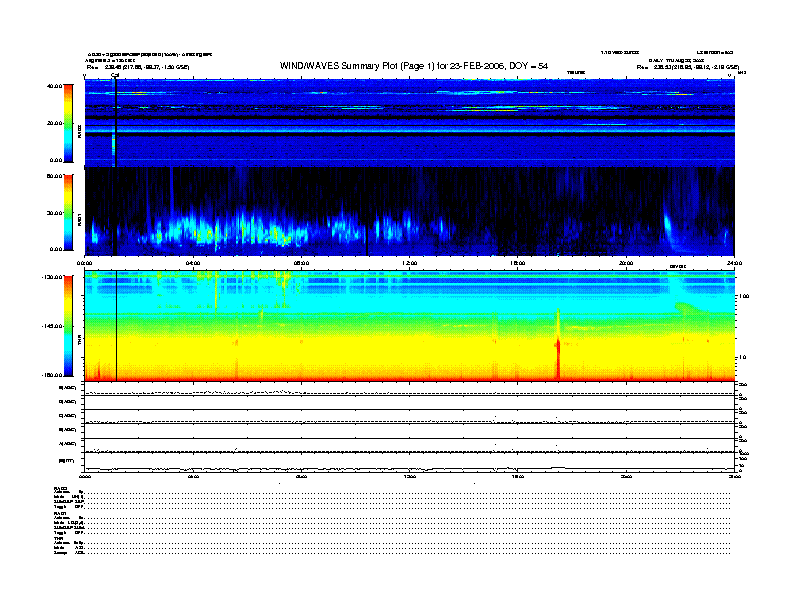Click the Cal marker label above the top spectrogram
Viewport: 792px width, 612px height.
click(x=115, y=75)
